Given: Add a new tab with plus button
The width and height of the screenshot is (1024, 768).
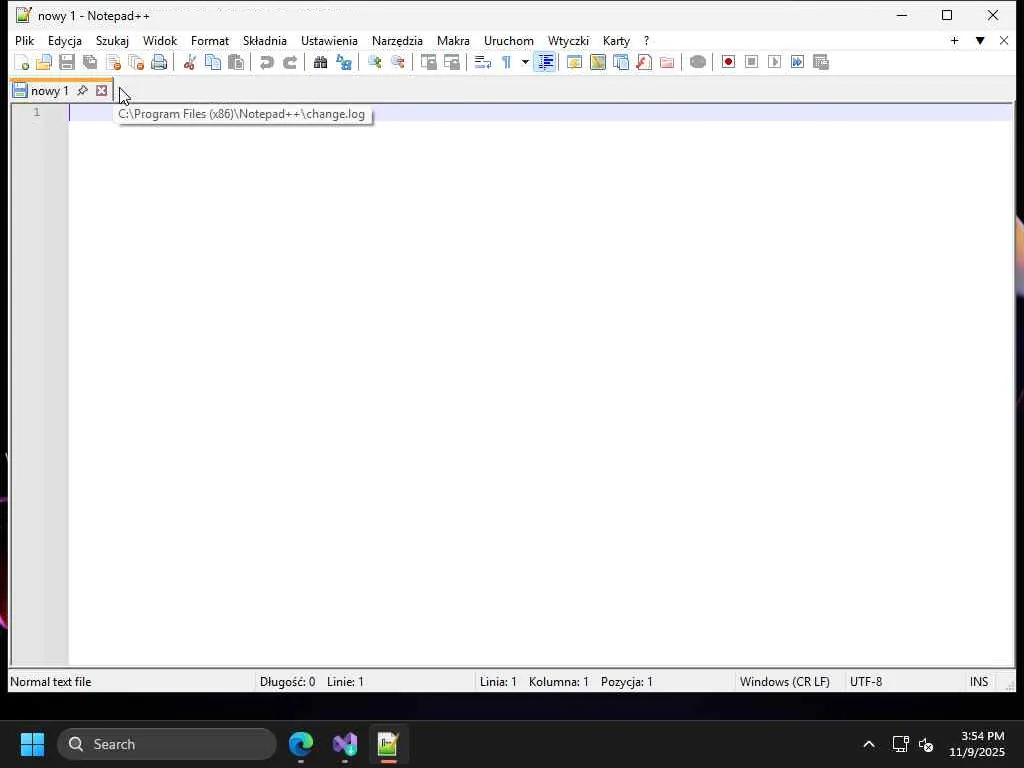Looking at the screenshot, I should [x=954, y=40].
